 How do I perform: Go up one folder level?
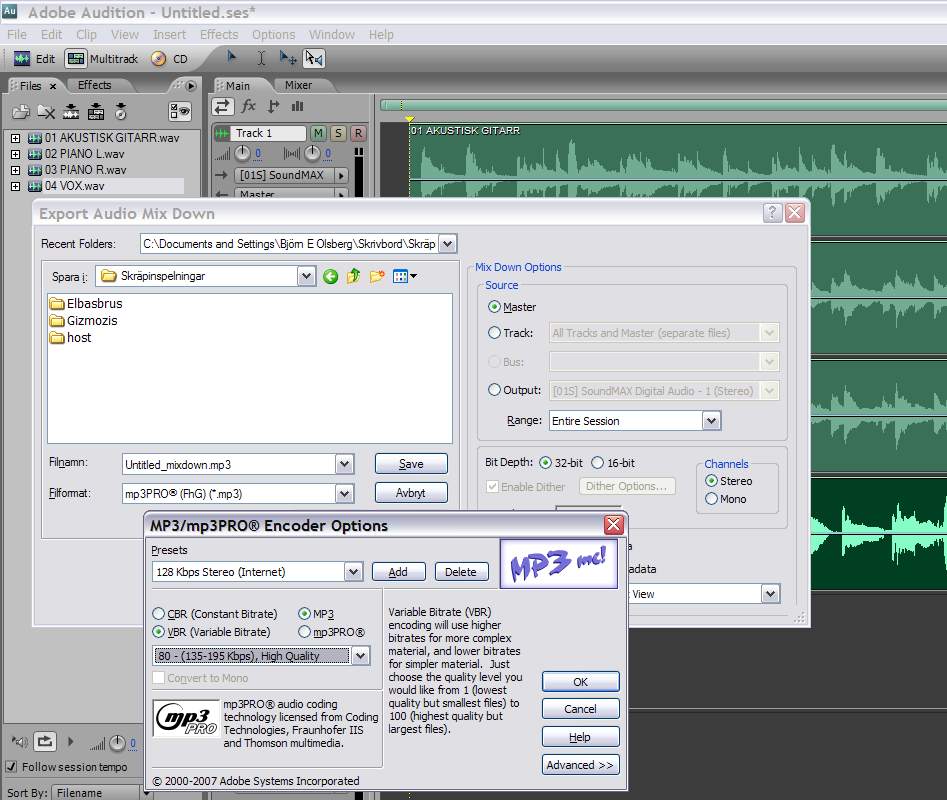(353, 277)
